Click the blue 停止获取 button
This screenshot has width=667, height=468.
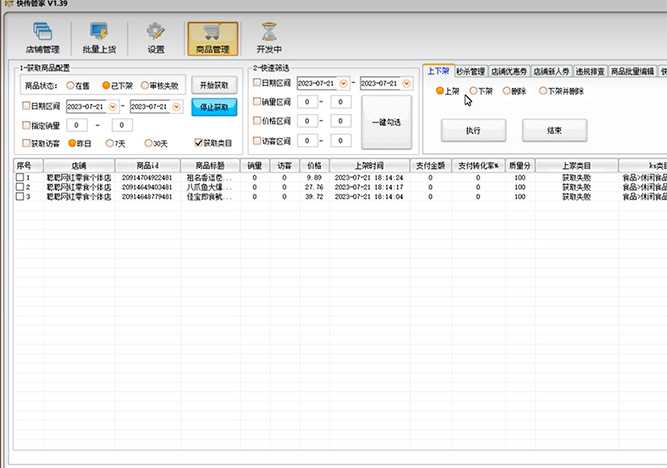point(214,107)
